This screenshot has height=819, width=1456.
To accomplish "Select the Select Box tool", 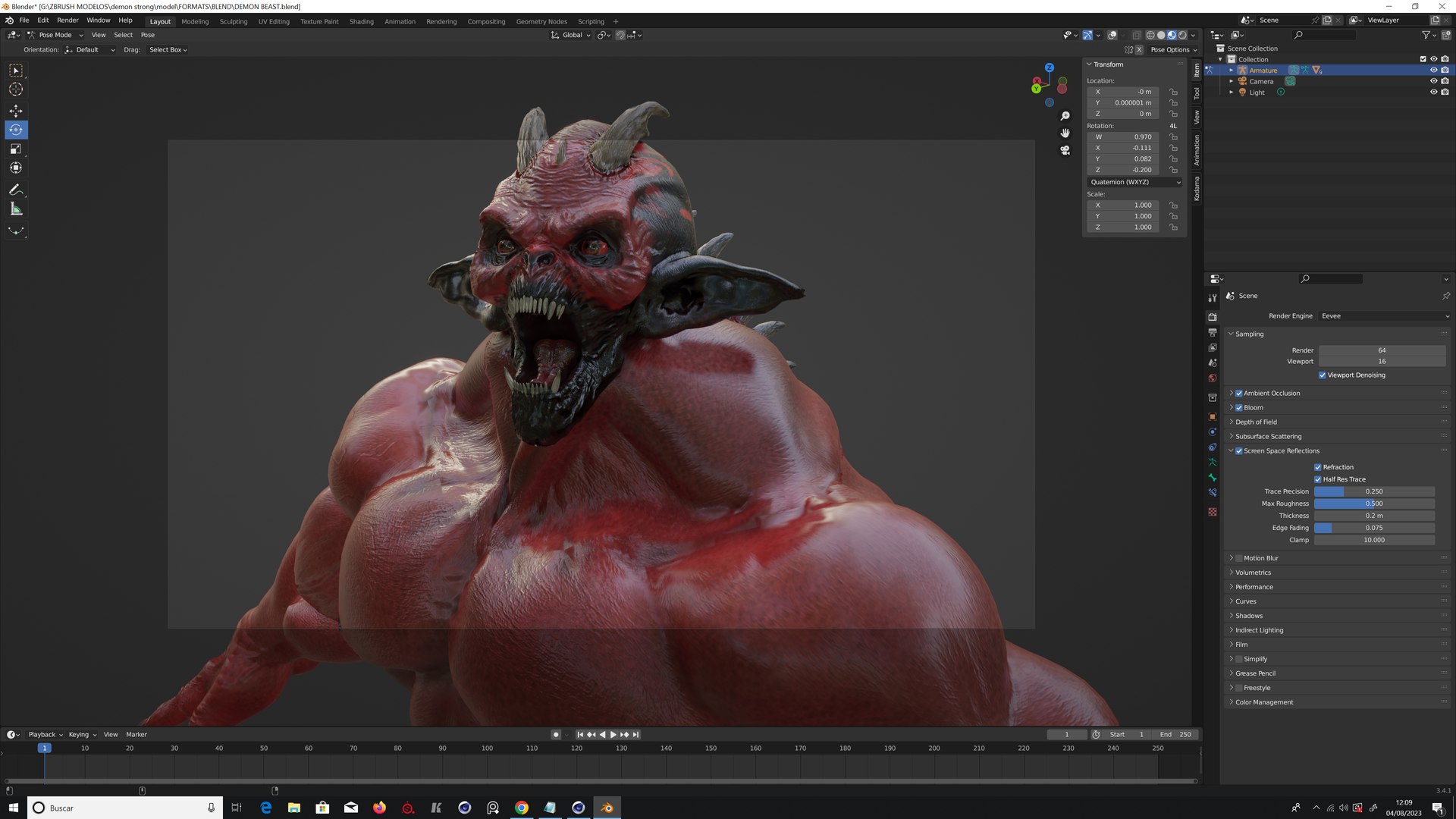I will pyautogui.click(x=16, y=71).
